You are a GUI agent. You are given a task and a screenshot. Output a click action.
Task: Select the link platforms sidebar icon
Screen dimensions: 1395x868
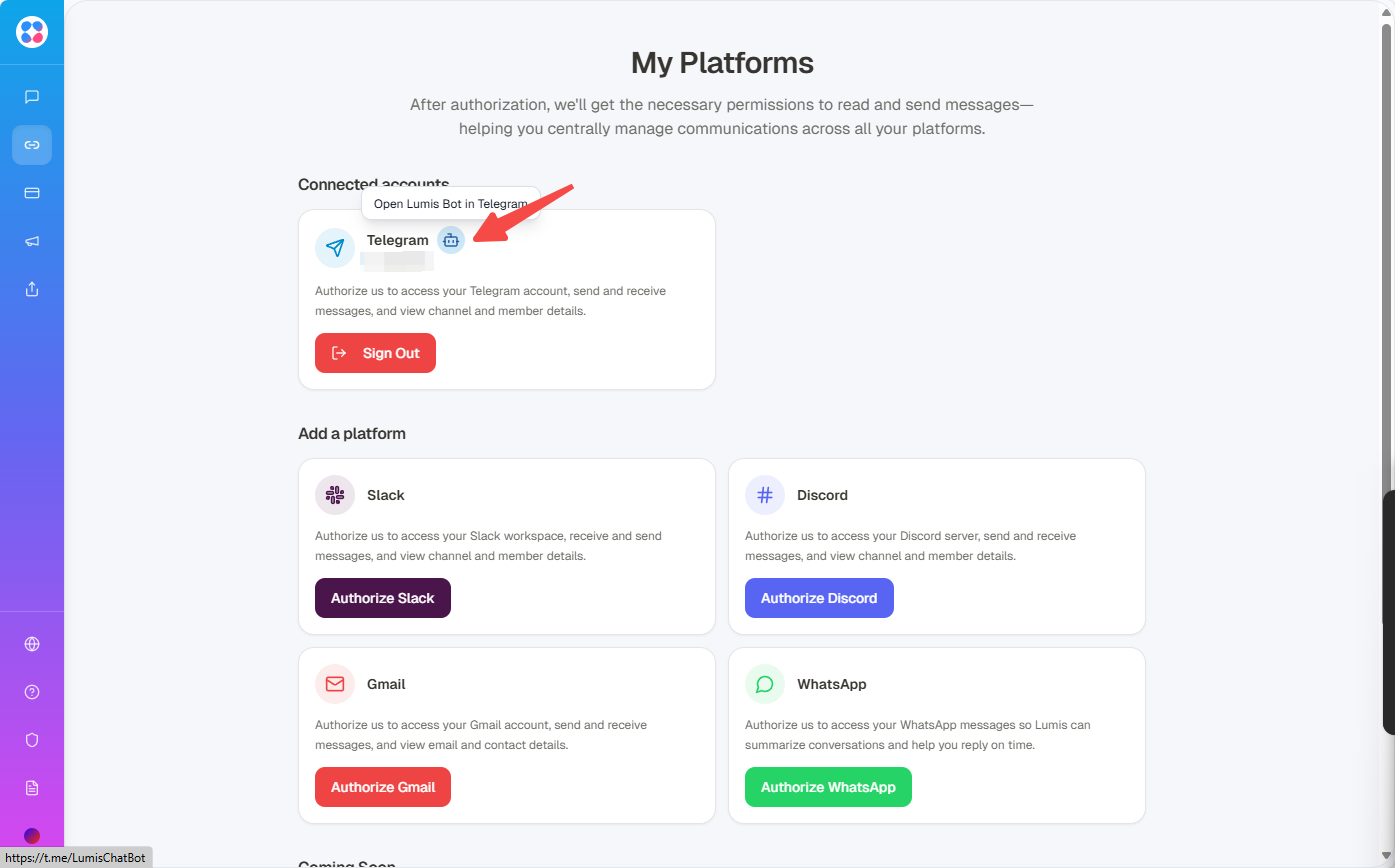click(x=32, y=145)
